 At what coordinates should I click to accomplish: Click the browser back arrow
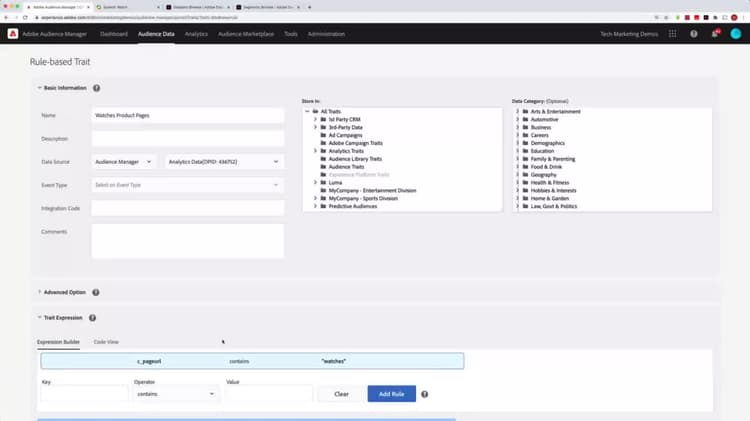[6, 17]
